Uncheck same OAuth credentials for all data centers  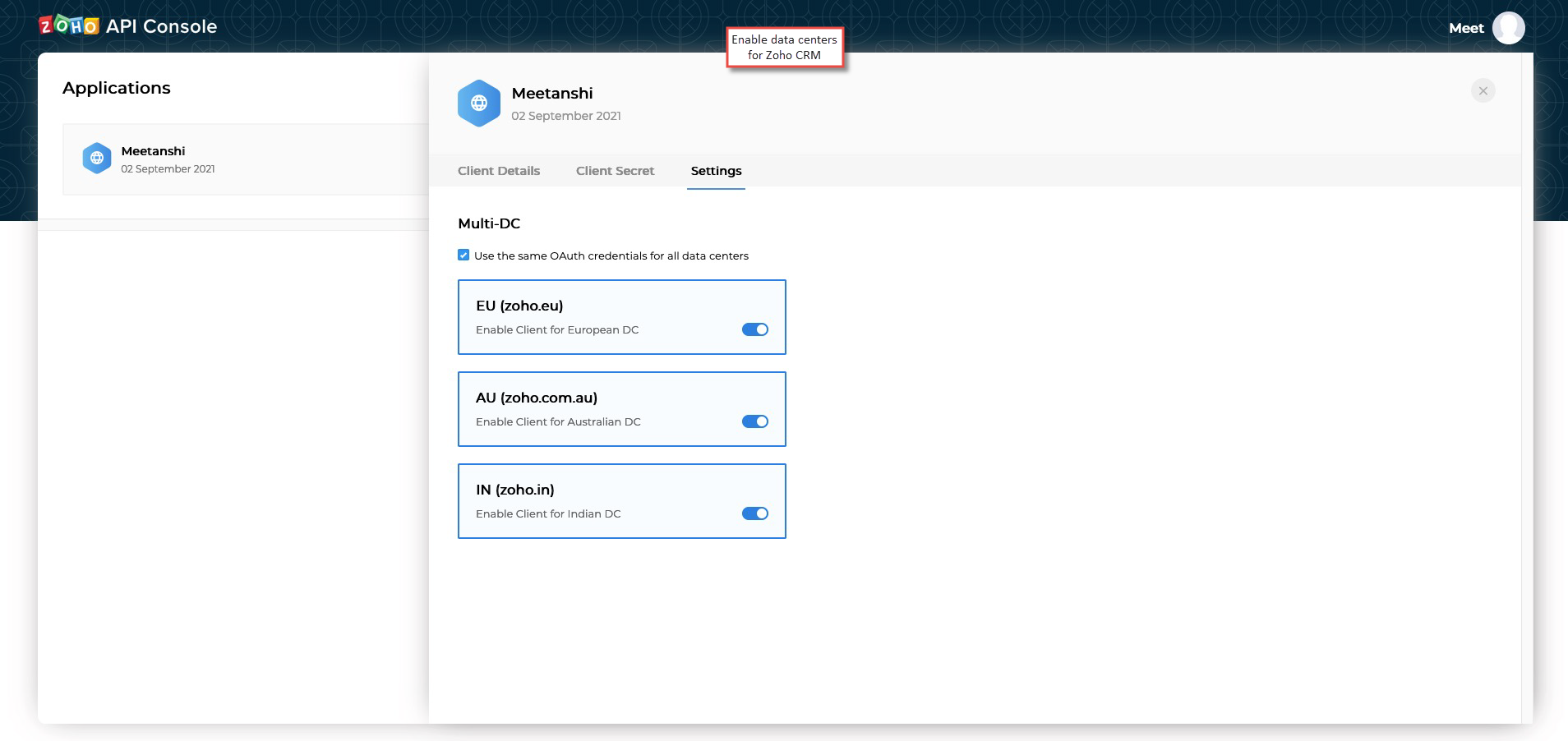click(463, 255)
